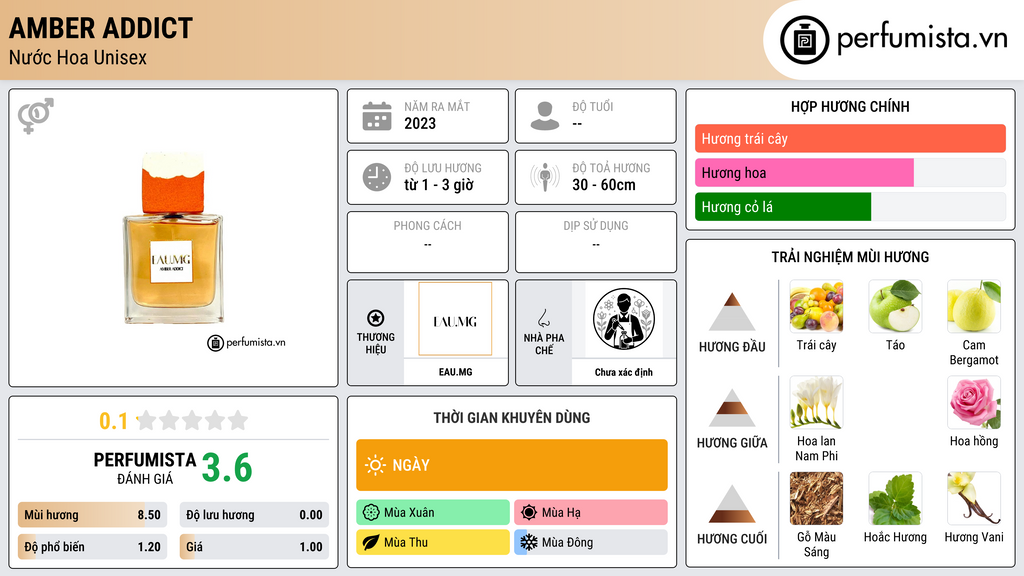The height and width of the screenshot is (576, 1024).
Task: Click the EAU.MG brand logo image
Action: pyautogui.click(x=455, y=319)
